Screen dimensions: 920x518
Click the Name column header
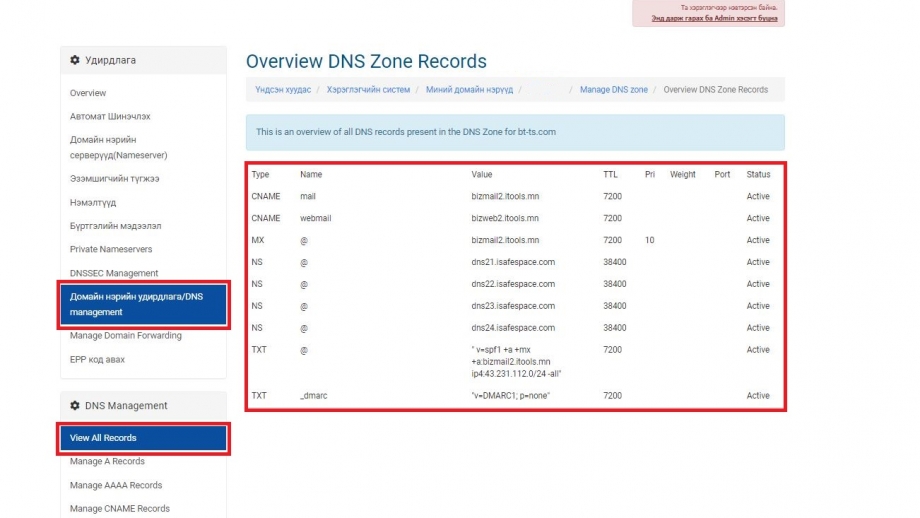pos(311,174)
